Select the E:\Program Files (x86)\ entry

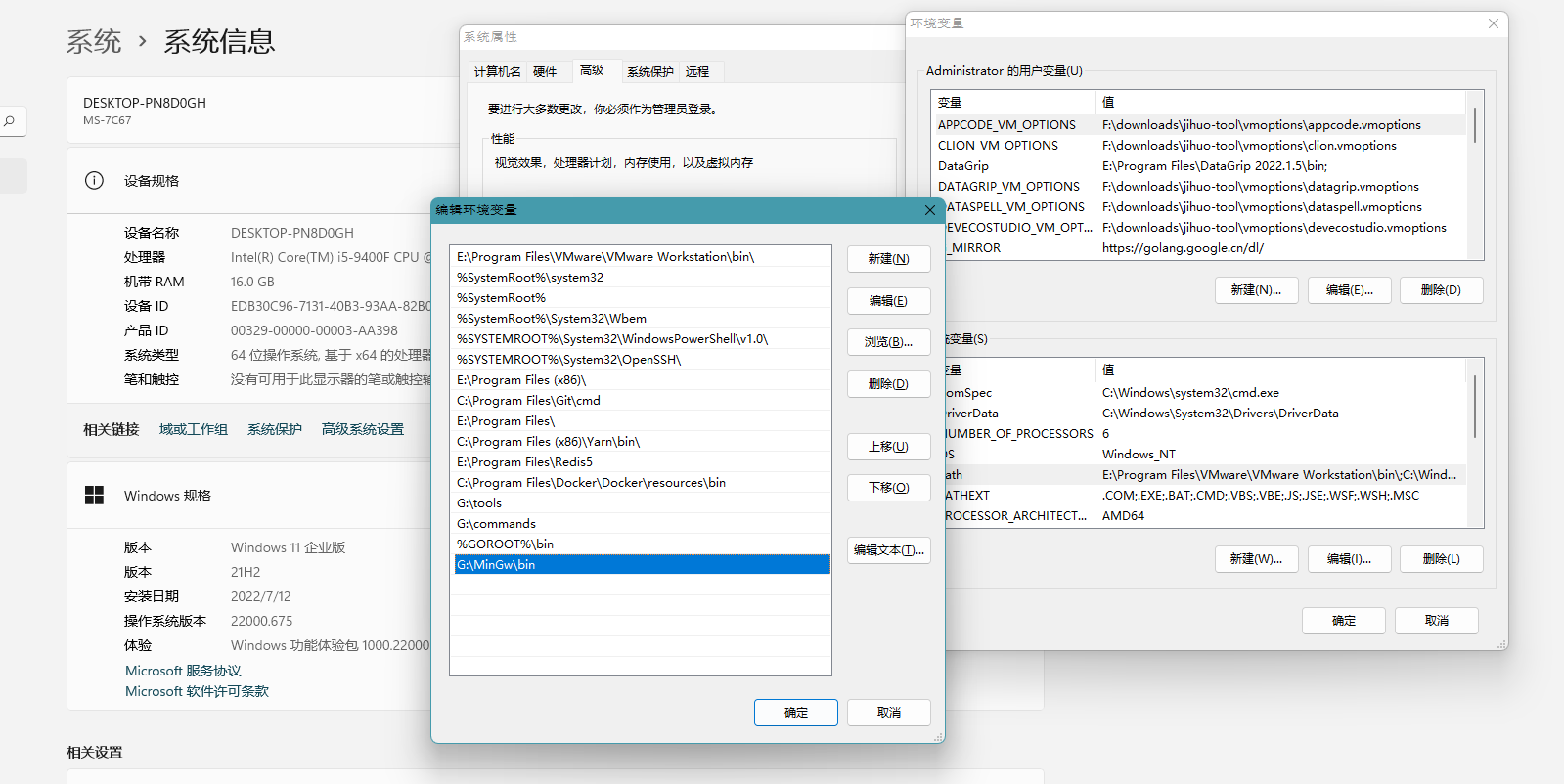click(642, 380)
